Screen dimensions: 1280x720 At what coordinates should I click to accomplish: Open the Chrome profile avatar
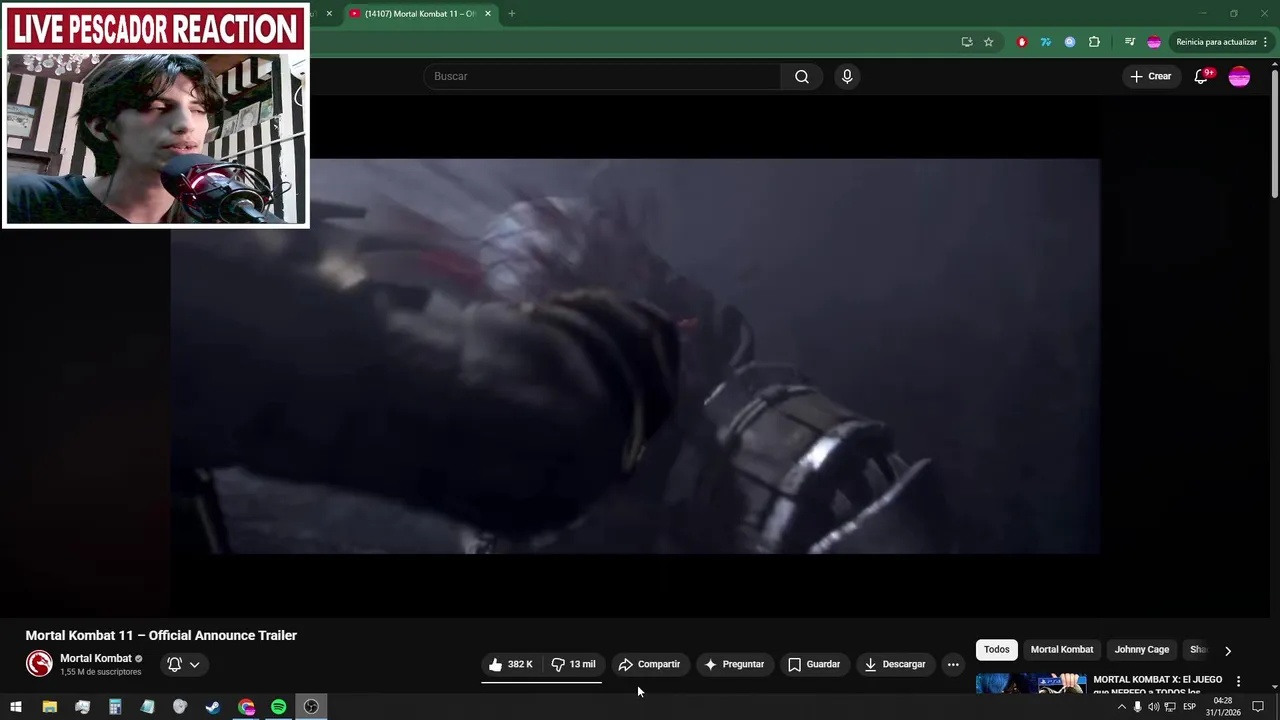(x=1154, y=42)
